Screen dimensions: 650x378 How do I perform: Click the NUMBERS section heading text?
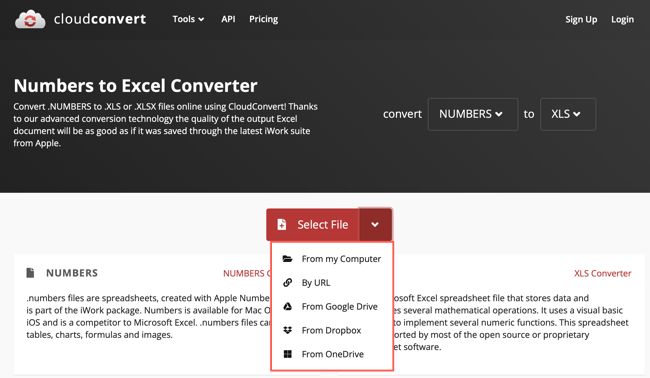72,273
